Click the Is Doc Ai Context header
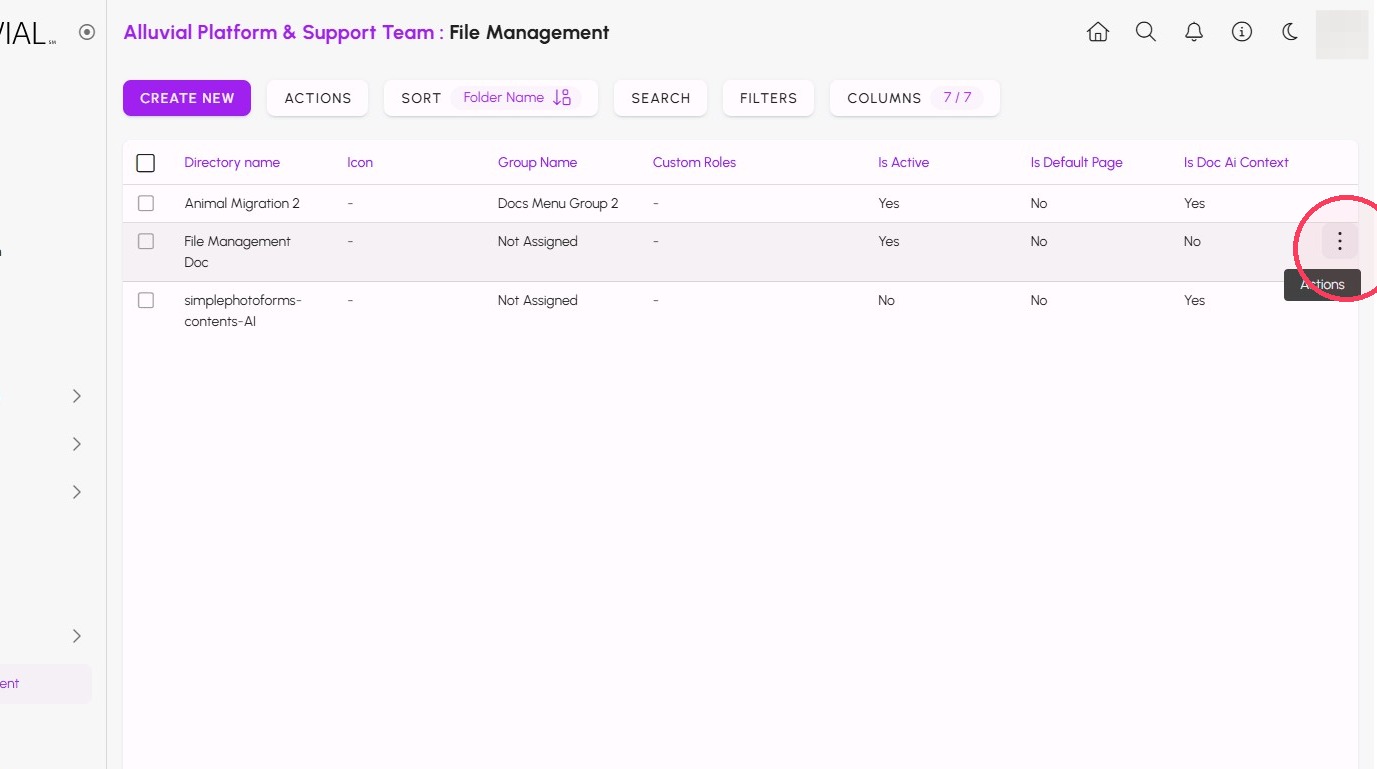The width and height of the screenshot is (1377, 769). 1236,162
